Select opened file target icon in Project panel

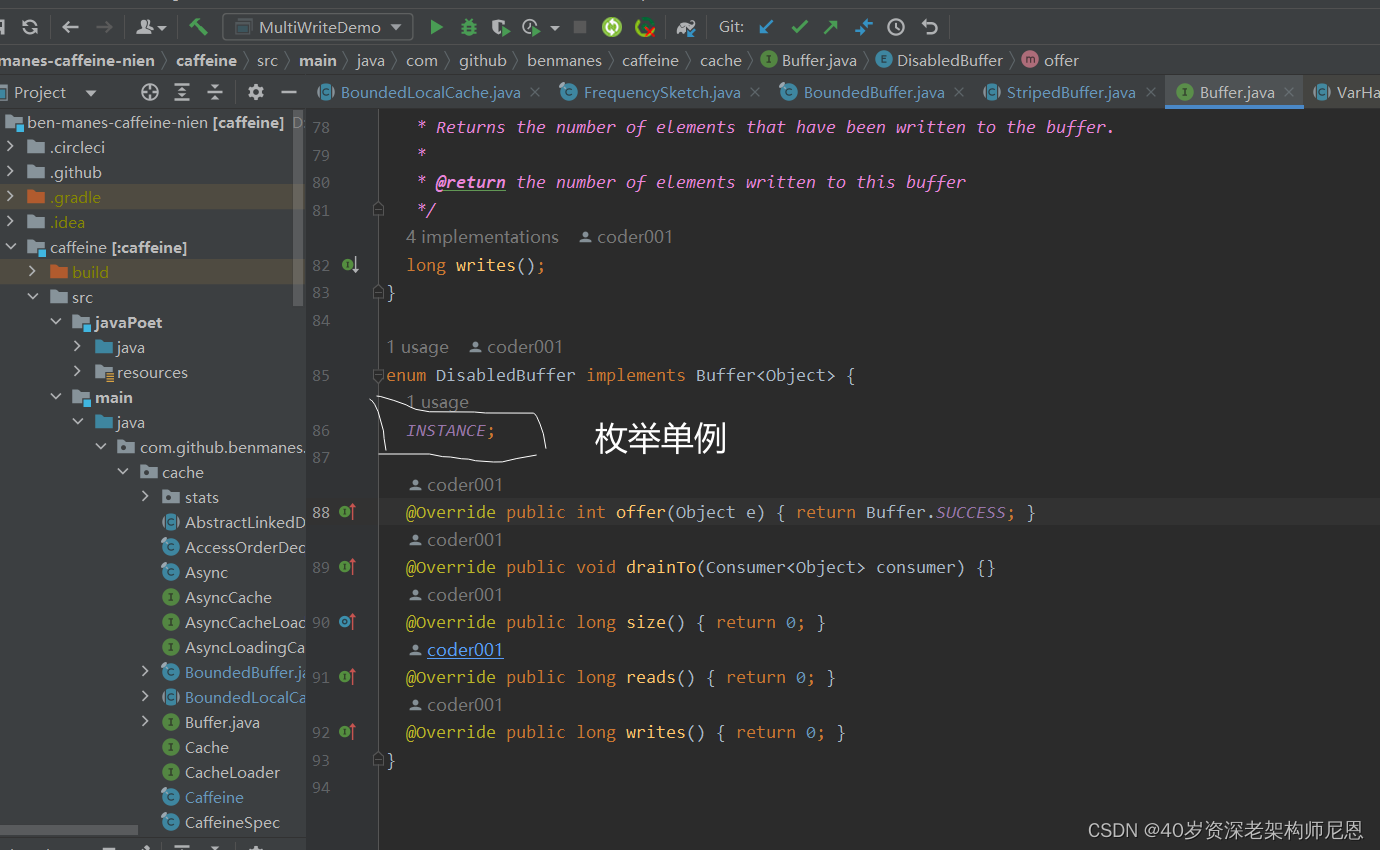coord(150,92)
